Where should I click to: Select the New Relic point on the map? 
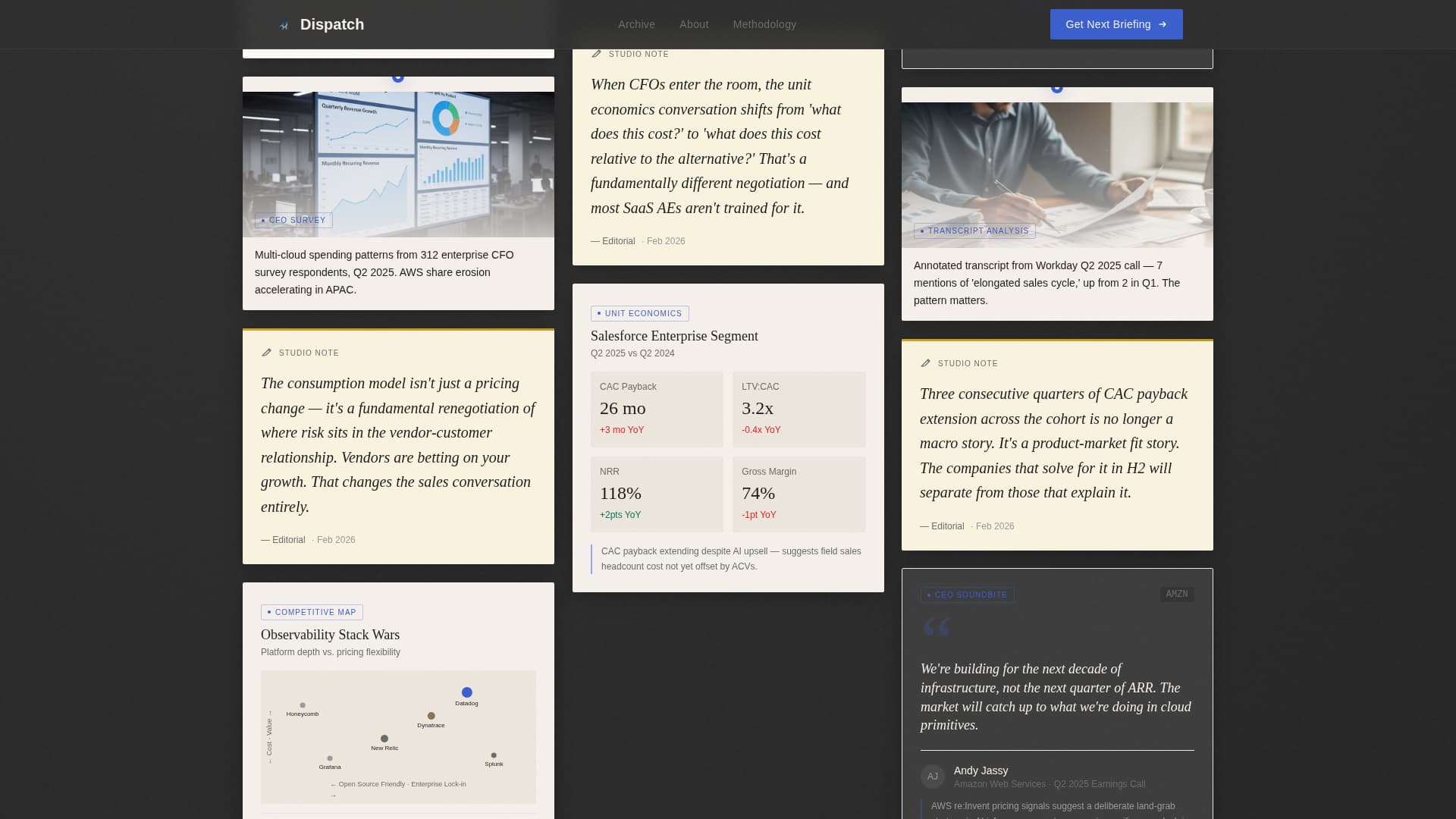tap(384, 739)
